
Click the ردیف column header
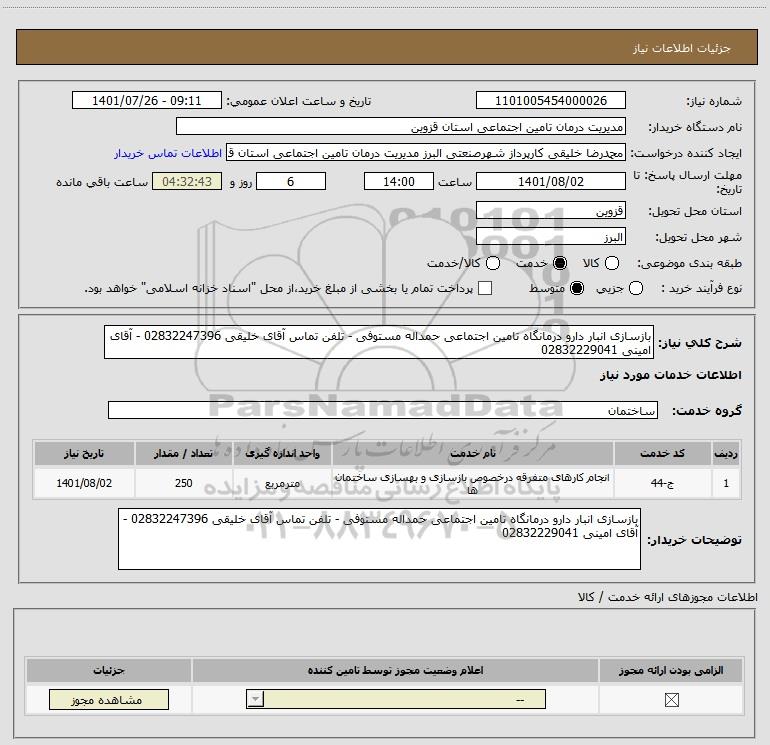[x=726, y=453]
